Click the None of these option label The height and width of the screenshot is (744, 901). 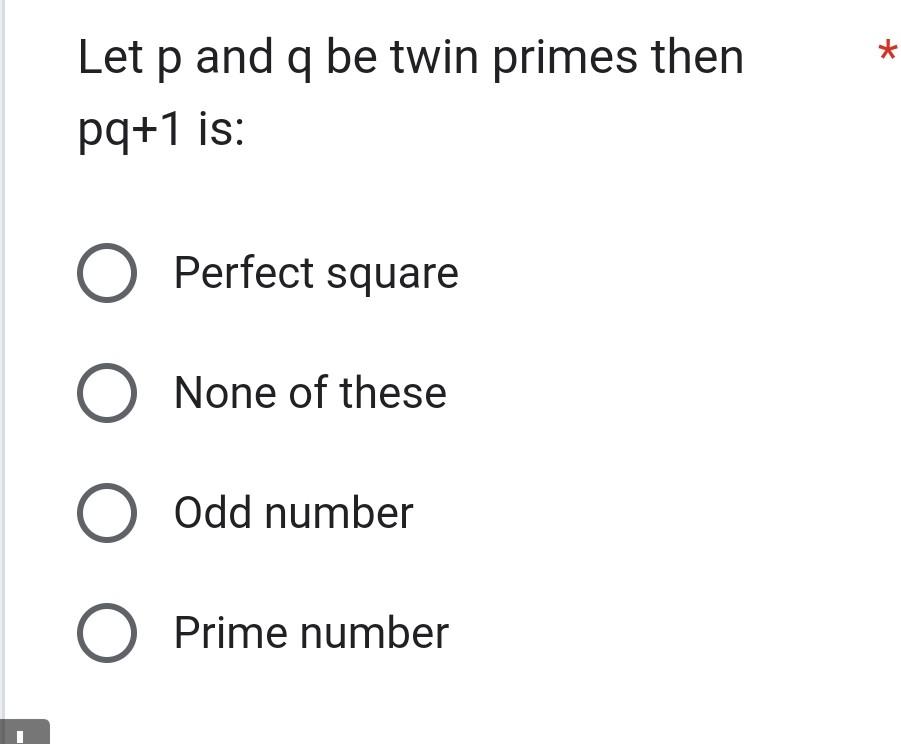coord(310,393)
